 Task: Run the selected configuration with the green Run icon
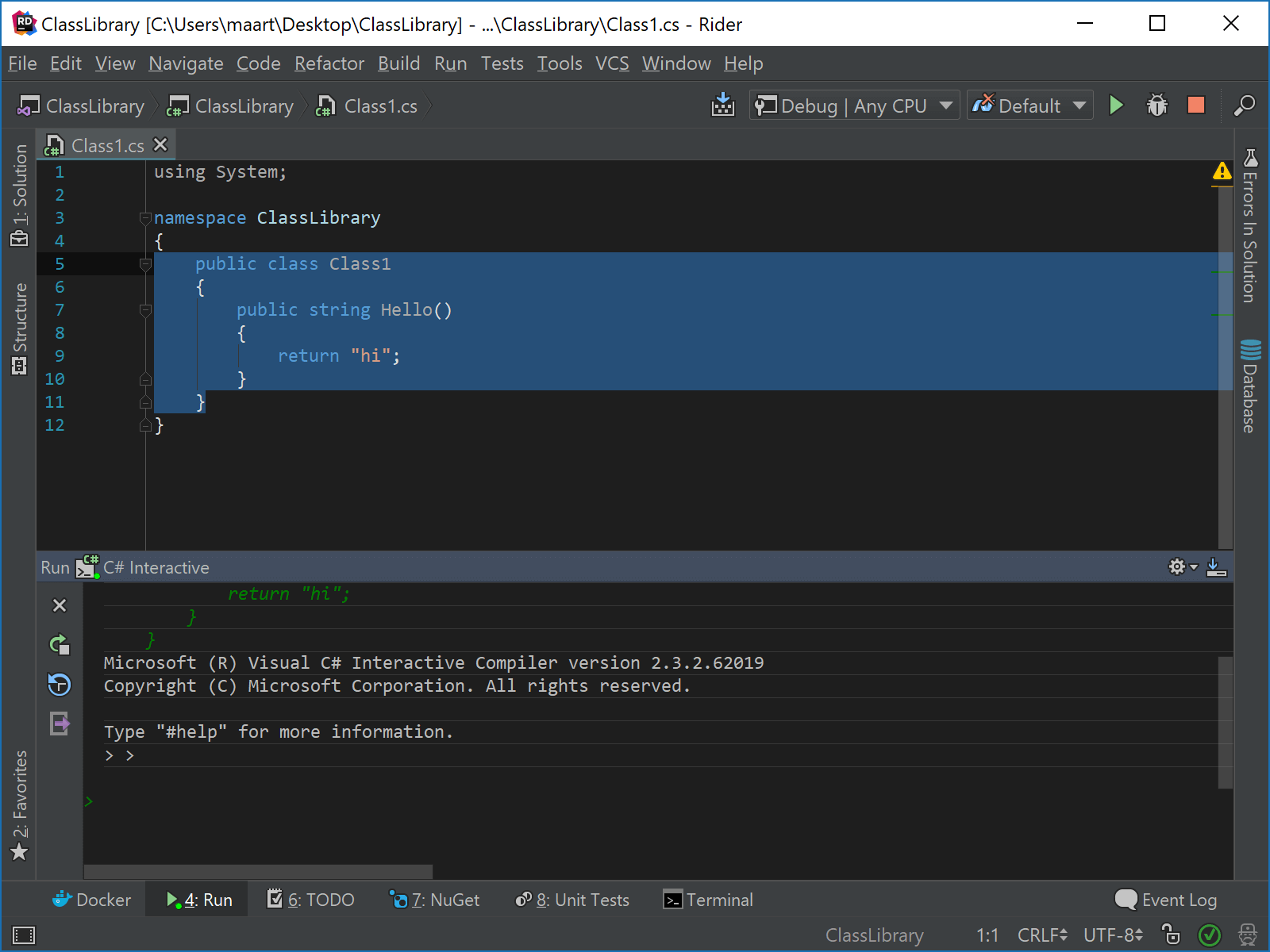[x=1117, y=105]
